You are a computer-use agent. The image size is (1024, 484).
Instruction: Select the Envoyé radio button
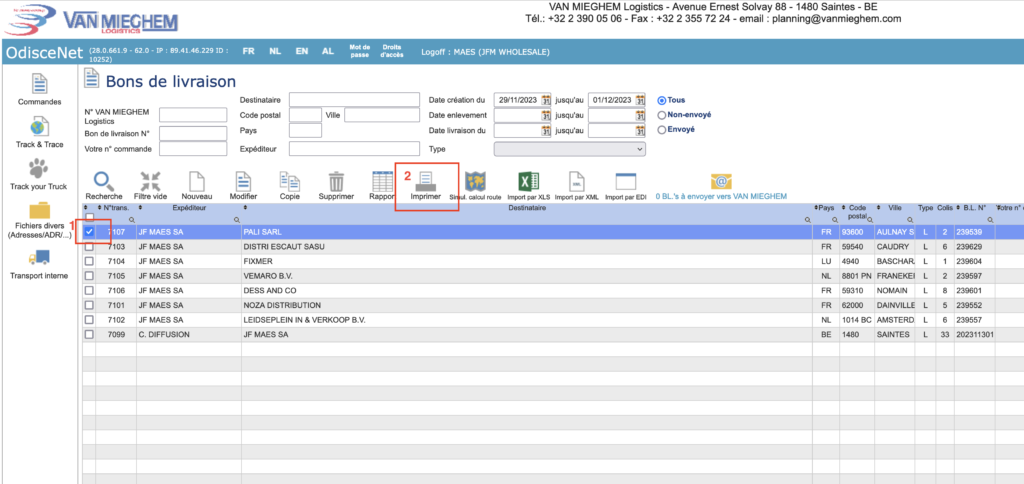(662, 129)
